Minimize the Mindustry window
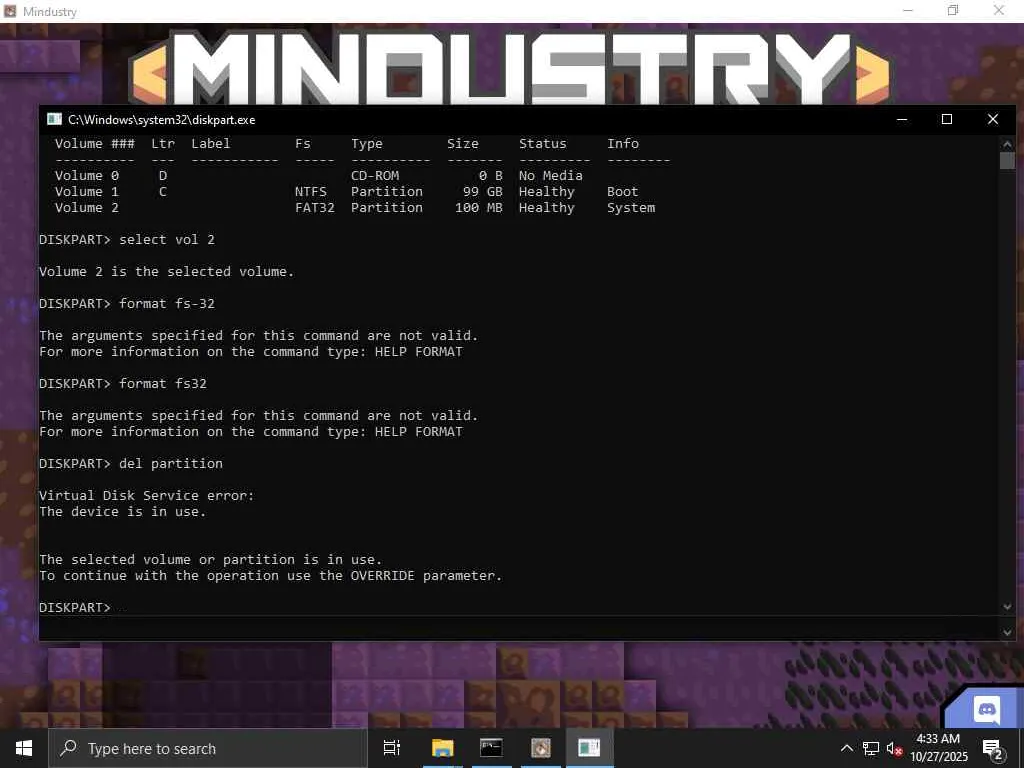Image resolution: width=1024 pixels, height=768 pixels. 908,11
